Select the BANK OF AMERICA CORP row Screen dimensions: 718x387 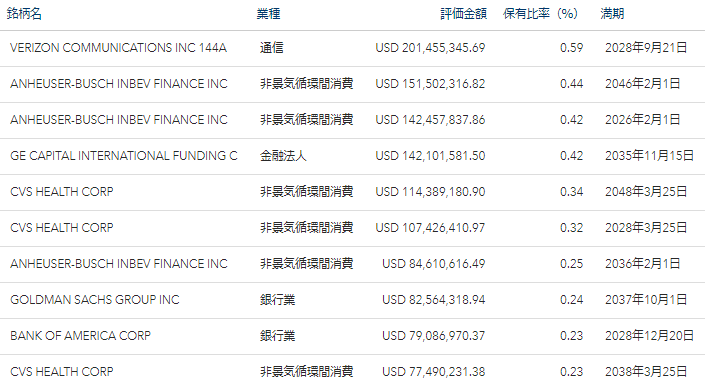(x=352, y=336)
